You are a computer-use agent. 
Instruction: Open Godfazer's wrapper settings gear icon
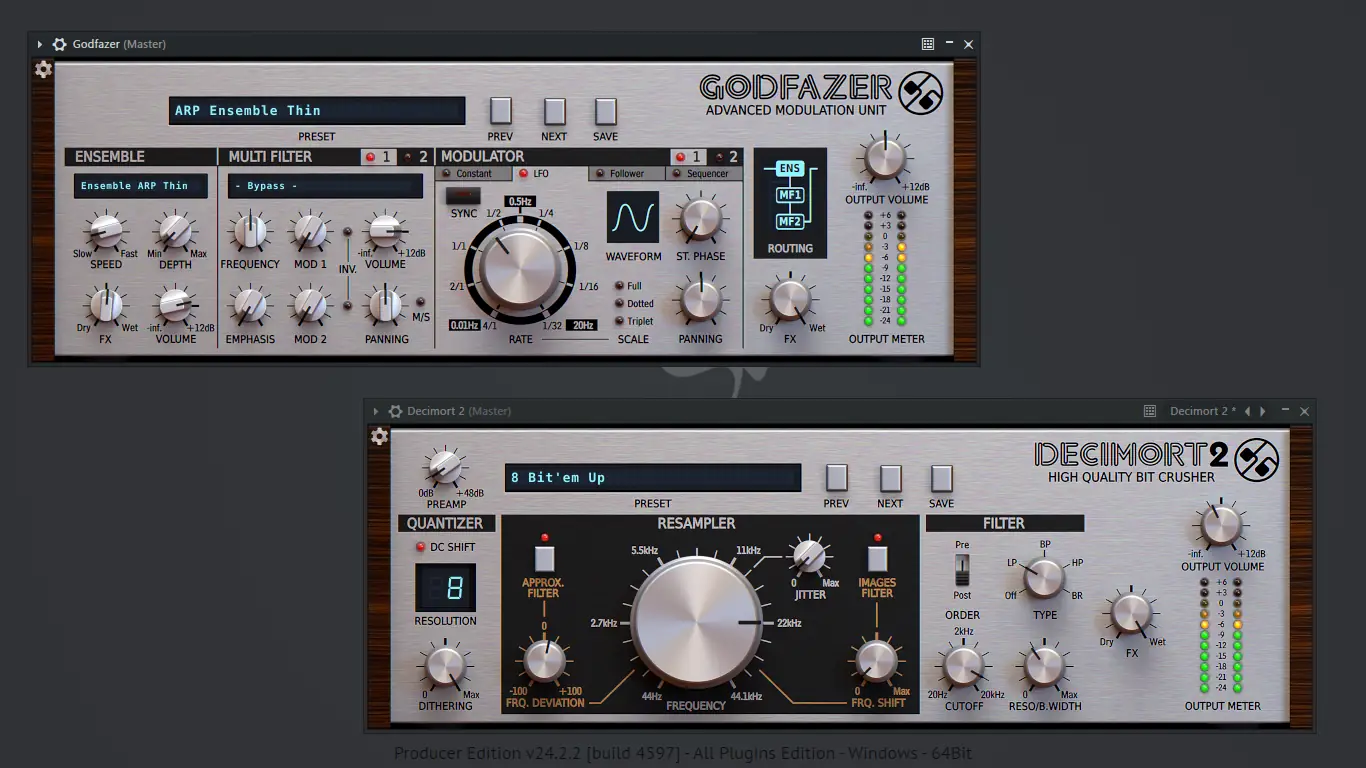(x=43, y=70)
